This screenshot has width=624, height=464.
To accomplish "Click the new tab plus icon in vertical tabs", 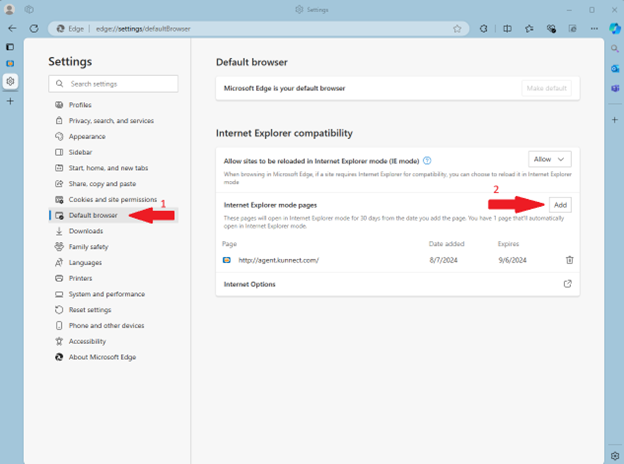I will (10, 101).
